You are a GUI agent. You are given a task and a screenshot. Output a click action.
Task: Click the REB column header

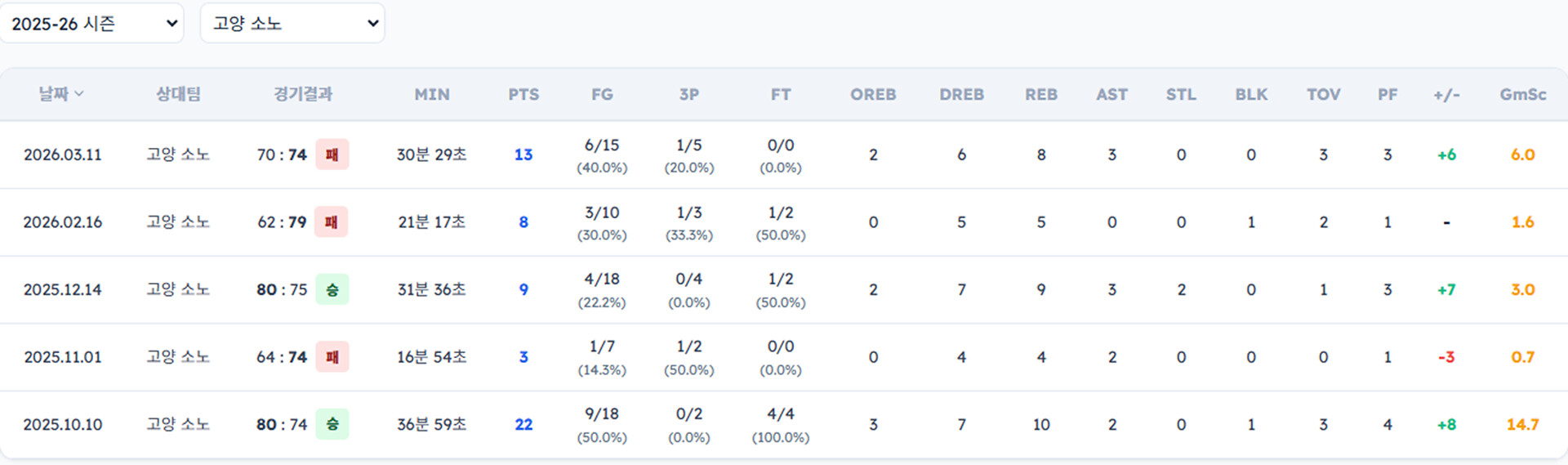coord(1041,94)
